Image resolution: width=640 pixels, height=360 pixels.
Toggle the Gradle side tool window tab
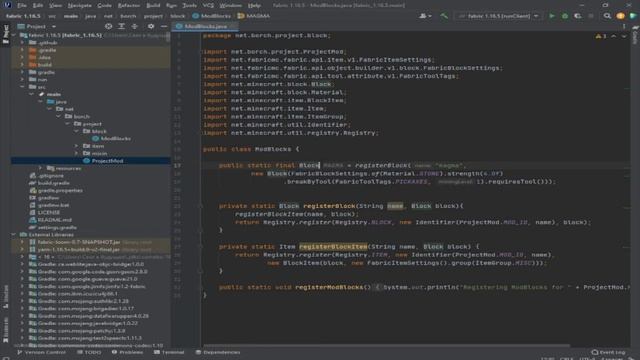click(635, 35)
